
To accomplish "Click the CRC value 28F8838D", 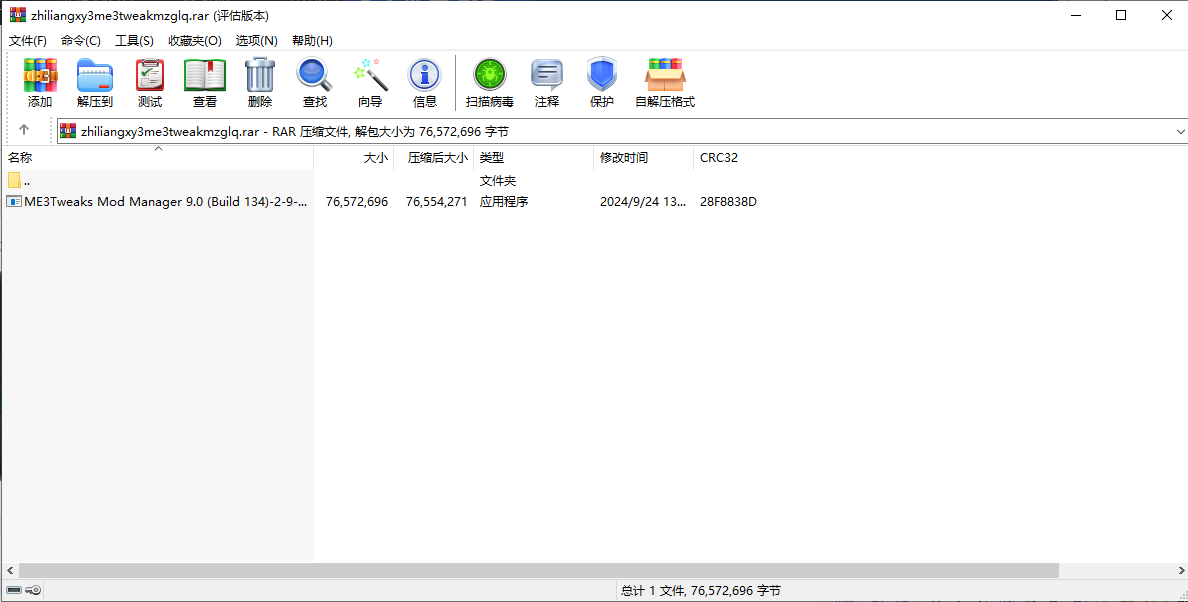I will point(728,202).
